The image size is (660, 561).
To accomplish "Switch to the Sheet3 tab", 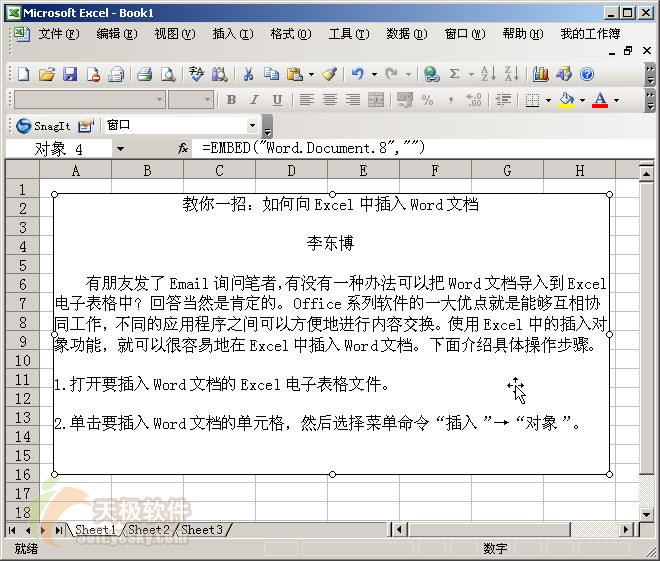I will (x=202, y=529).
